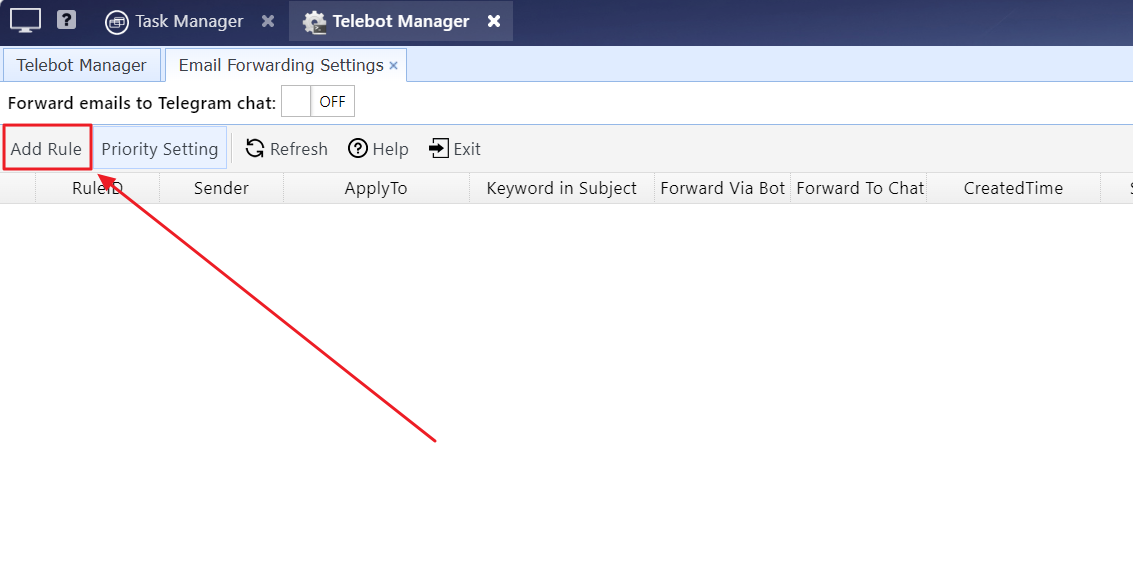1133x576 pixels.
Task: Click the Add Rule button
Action: (46, 148)
